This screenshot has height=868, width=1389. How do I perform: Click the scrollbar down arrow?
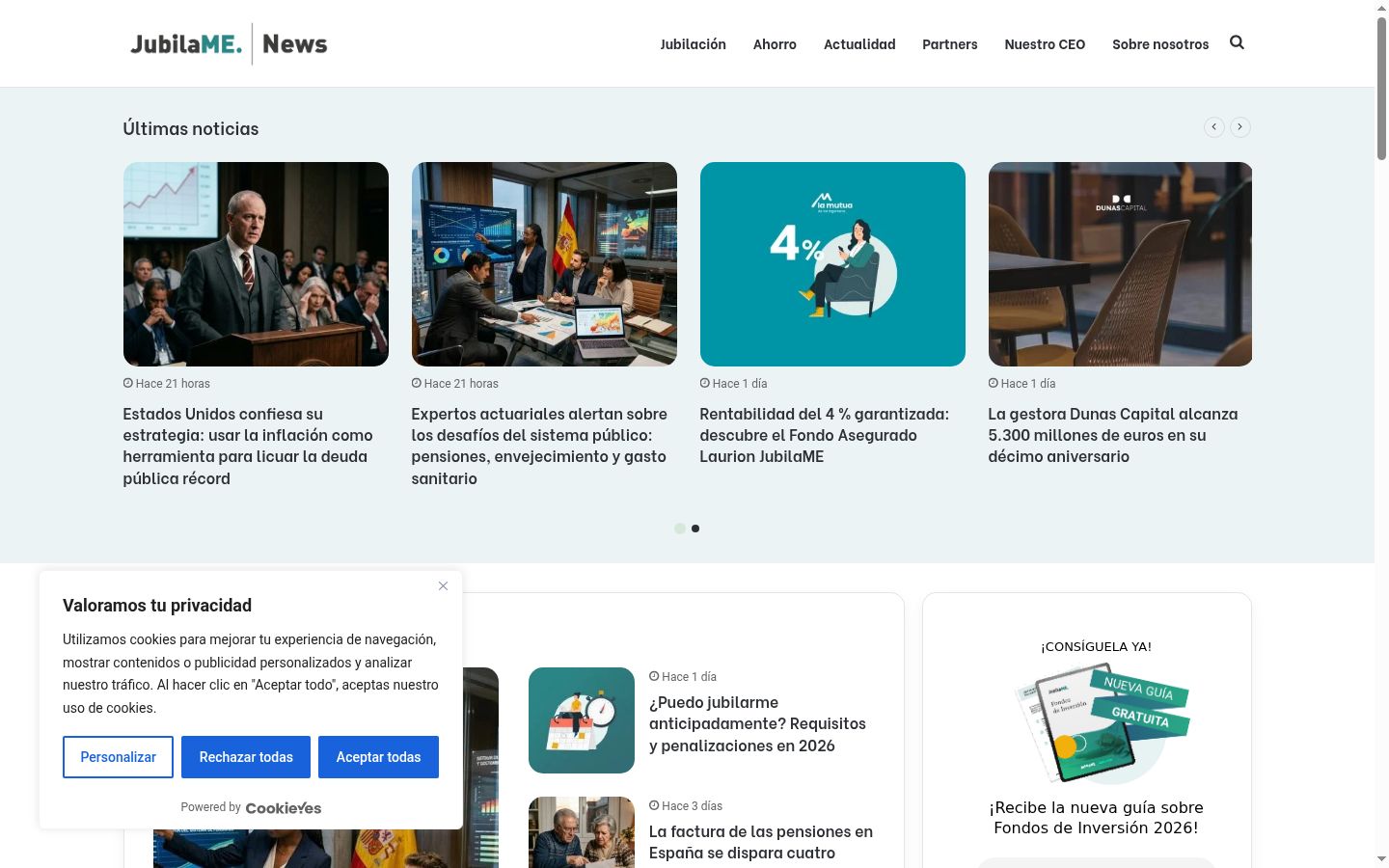[x=1381, y=859]
